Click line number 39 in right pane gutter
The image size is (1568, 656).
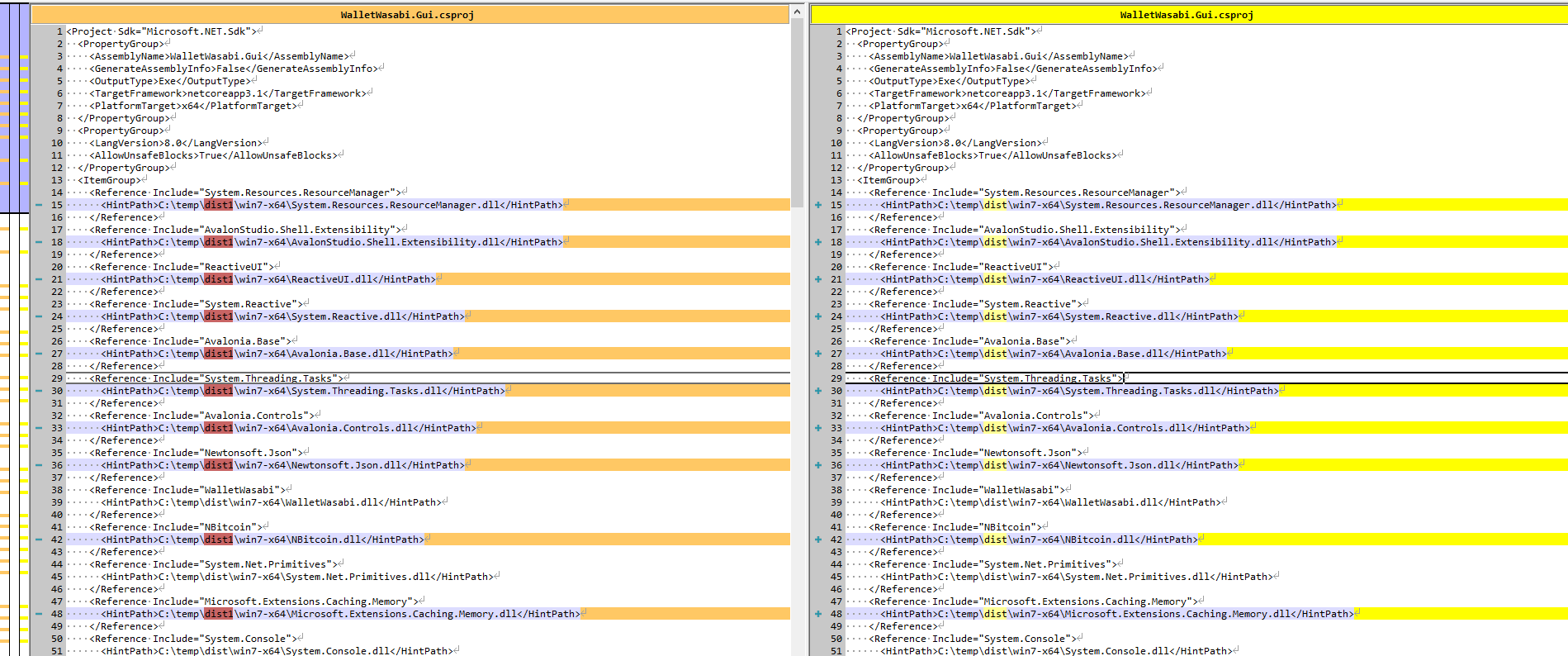pyautogui.click(x=836, y=502)
